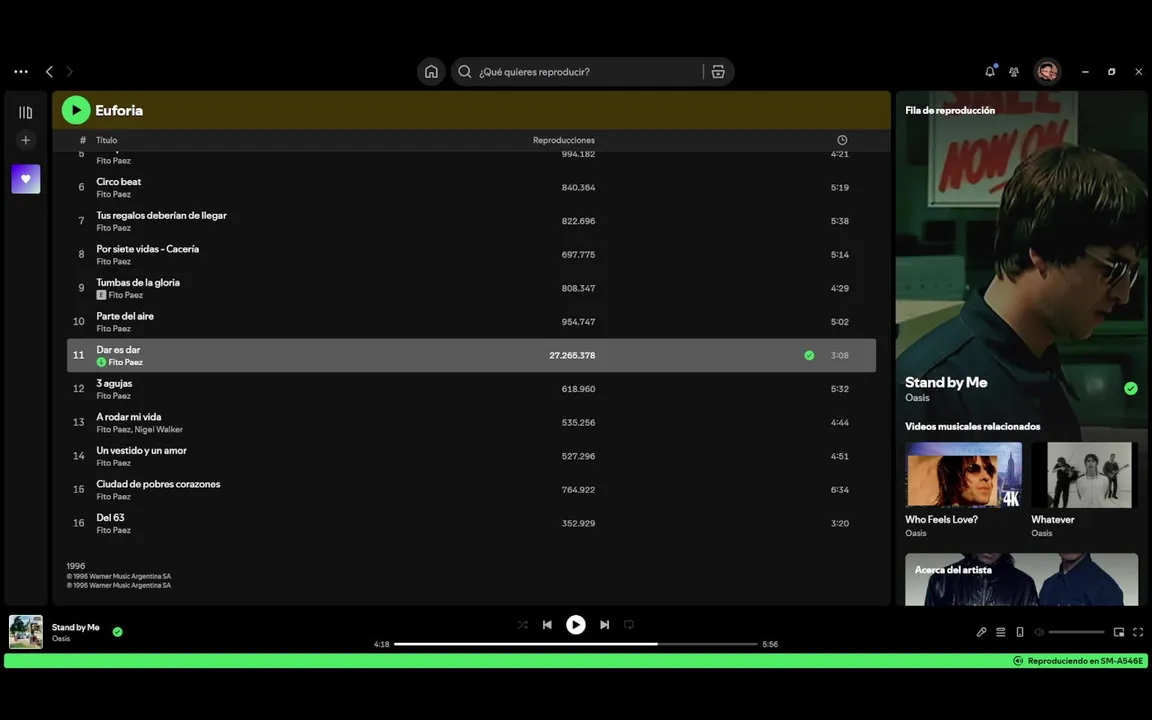Viewport: 1152px width, 720px height.
Task: Expand Your Library sidebar icon
Action: pos(26,112)
